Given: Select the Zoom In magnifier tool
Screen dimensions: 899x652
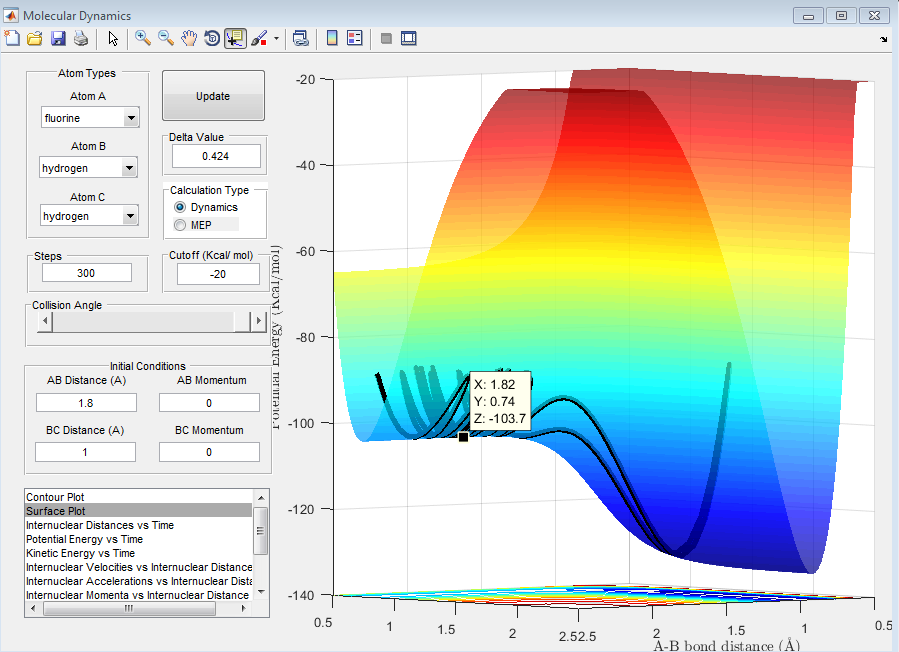Looking at the screenshot, I should 143,38.
